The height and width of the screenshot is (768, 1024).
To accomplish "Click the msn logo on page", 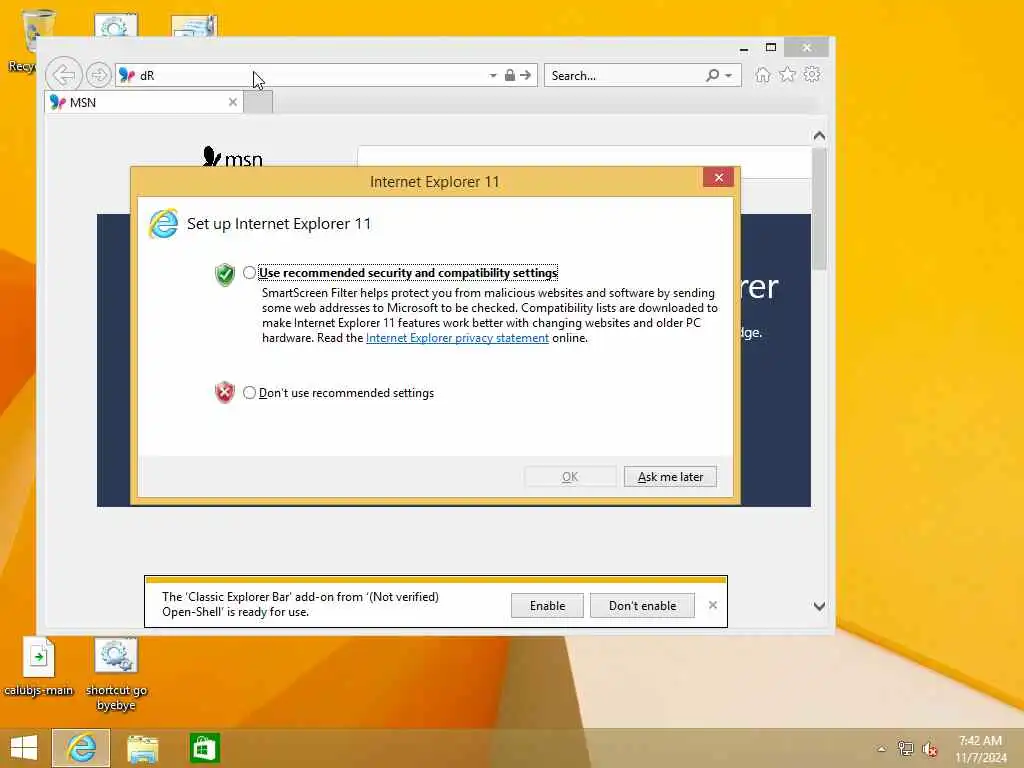I will pos(232,157).
